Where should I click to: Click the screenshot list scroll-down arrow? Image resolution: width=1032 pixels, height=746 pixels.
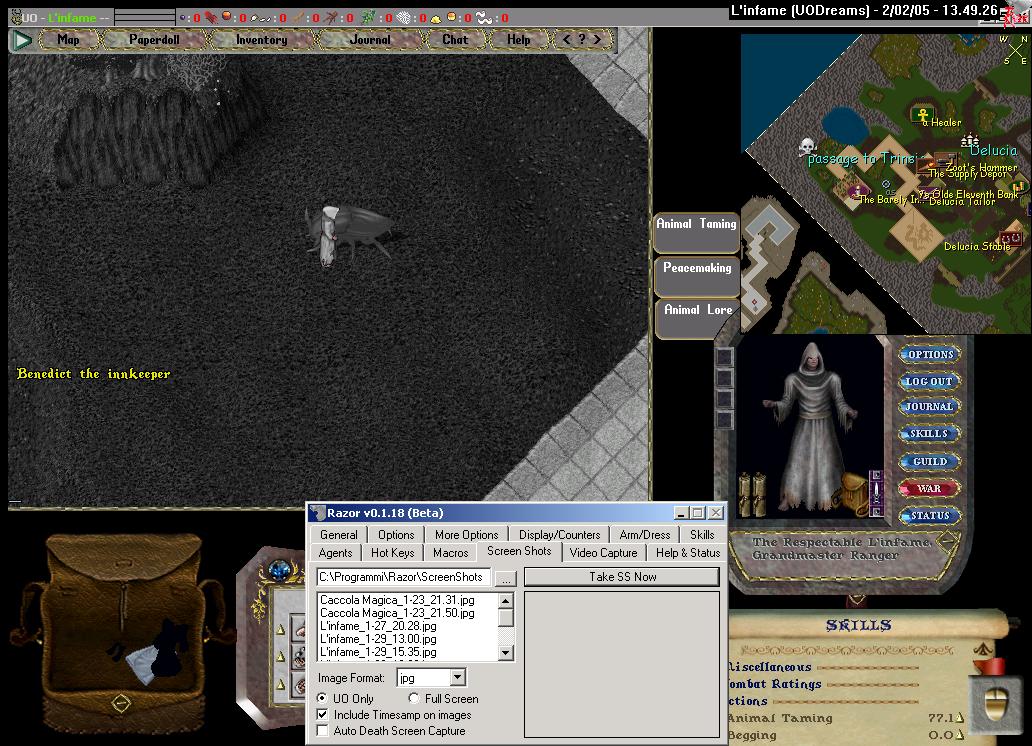coord(505,653)
